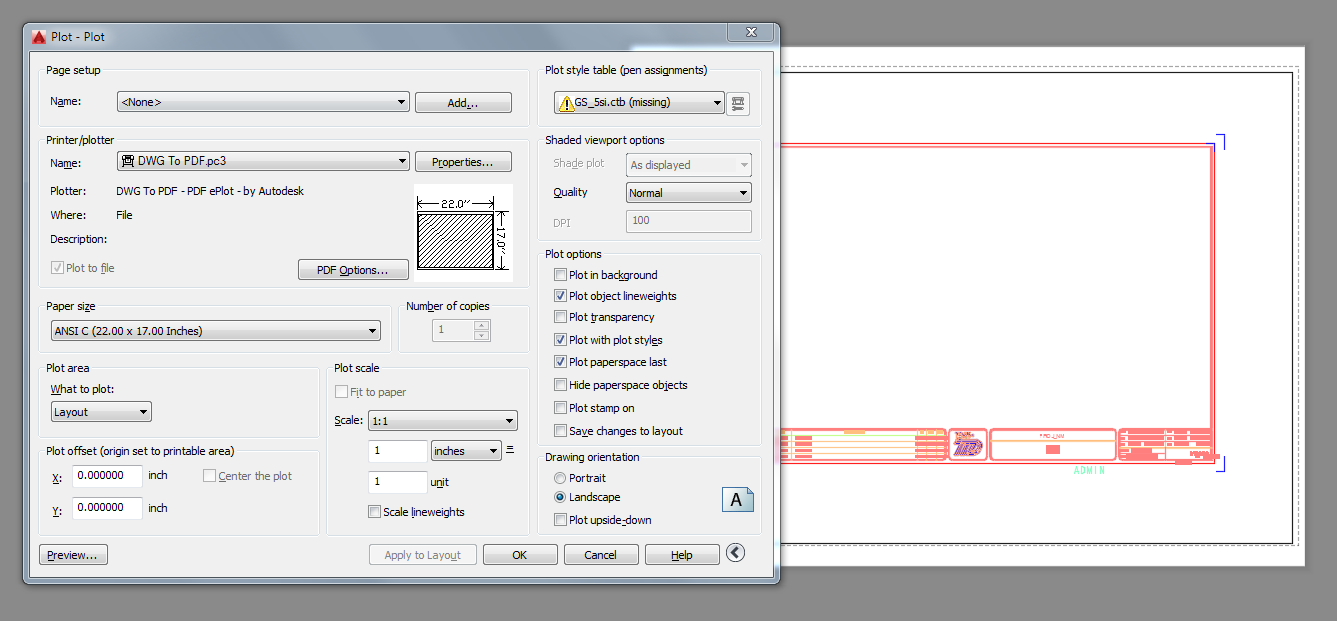
Task: Select Landscape orientation
Action: click(560, 497)
